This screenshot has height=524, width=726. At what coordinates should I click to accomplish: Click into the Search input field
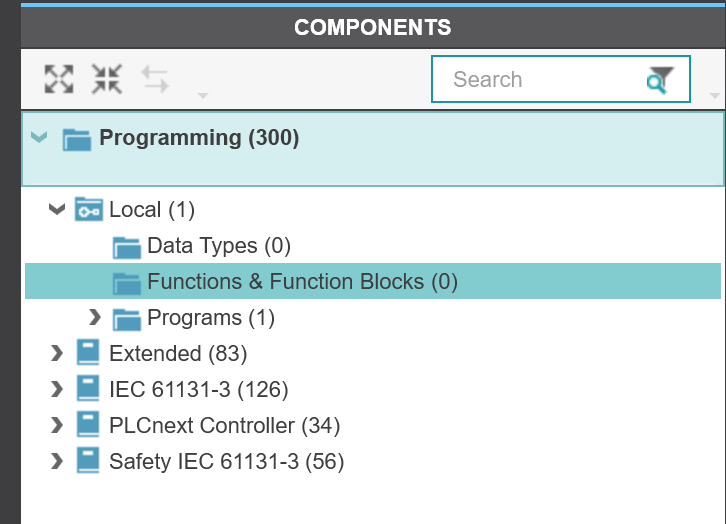point(546,79)
